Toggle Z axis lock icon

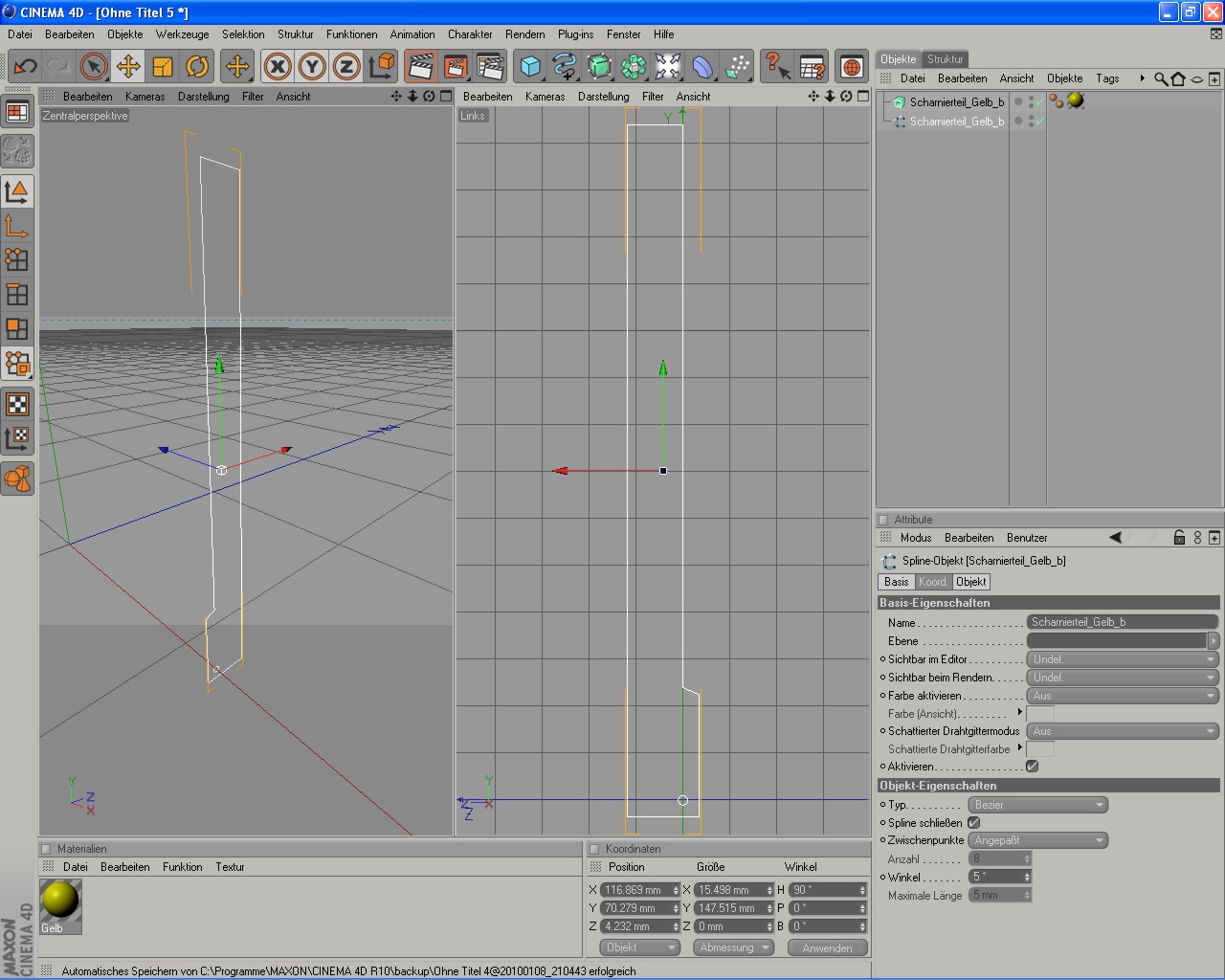pos(346,66)
